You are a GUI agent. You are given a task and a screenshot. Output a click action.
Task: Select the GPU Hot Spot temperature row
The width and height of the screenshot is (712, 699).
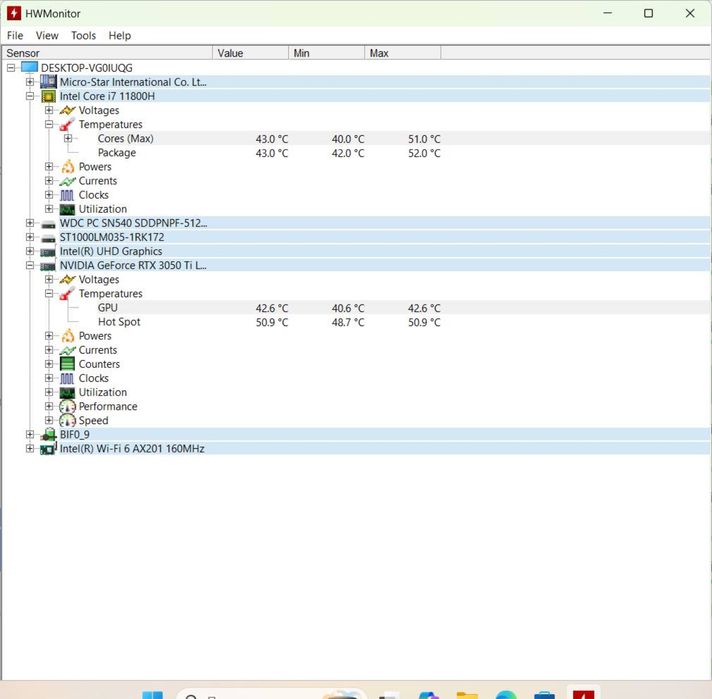119,322
